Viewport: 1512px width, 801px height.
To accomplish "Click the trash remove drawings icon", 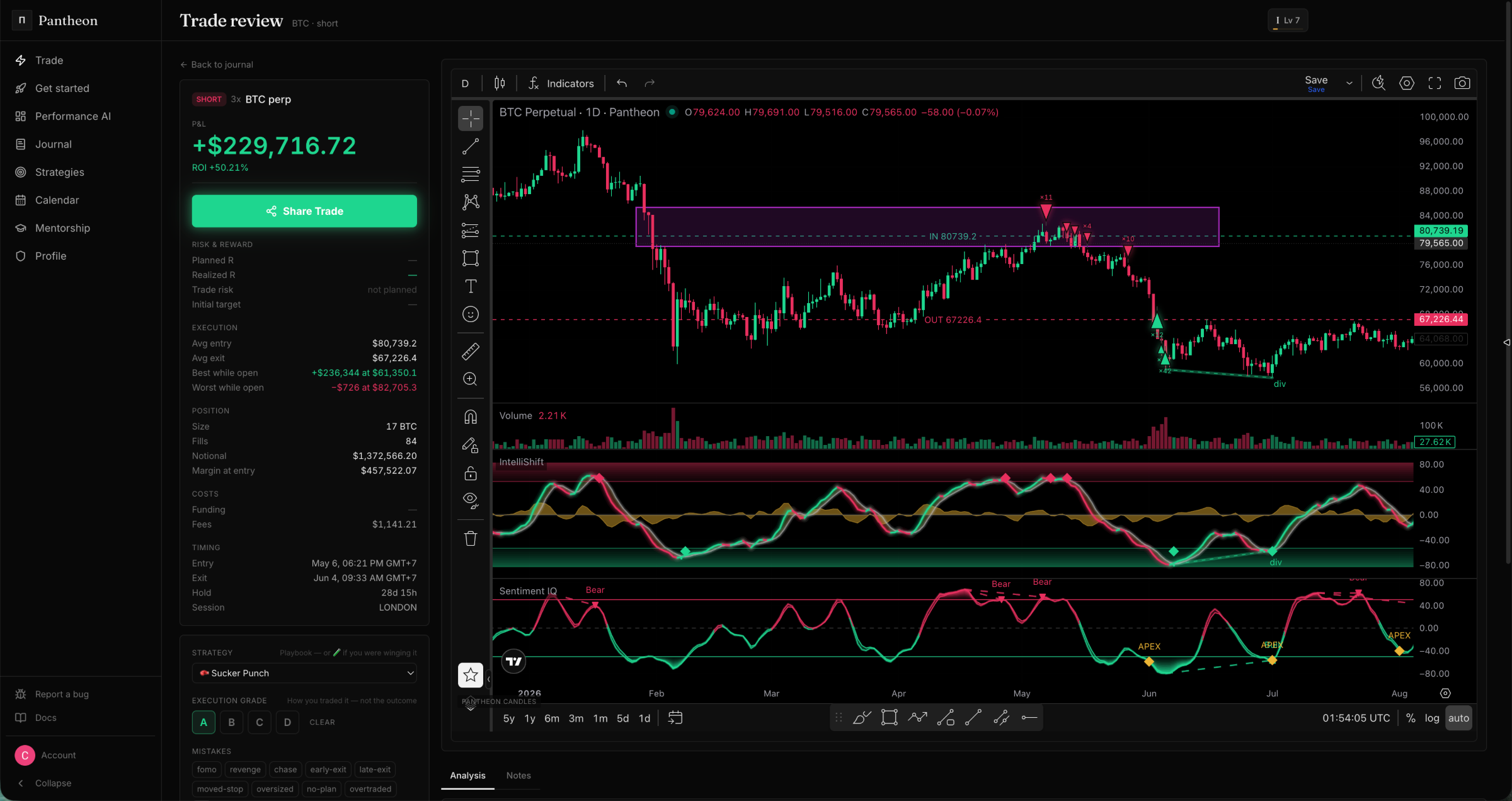I will (470, 538).
